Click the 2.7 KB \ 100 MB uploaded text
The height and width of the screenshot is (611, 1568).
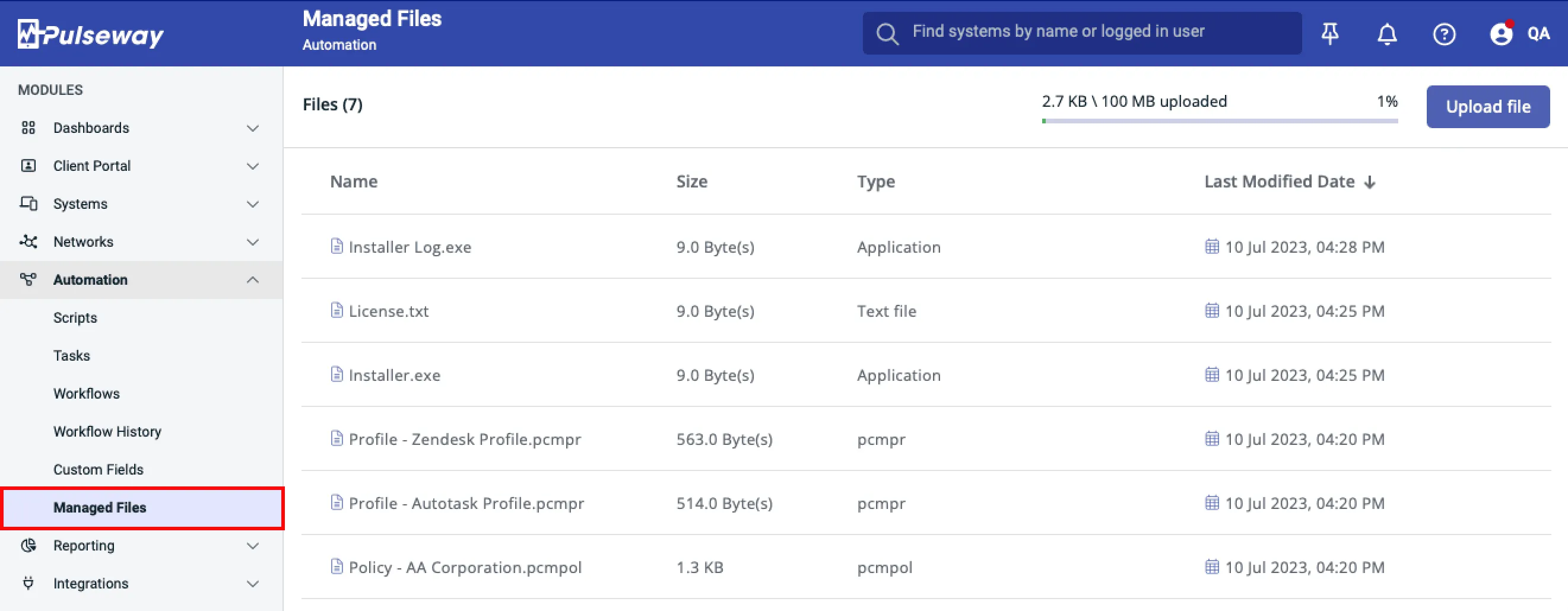[x=1134, y=101]
